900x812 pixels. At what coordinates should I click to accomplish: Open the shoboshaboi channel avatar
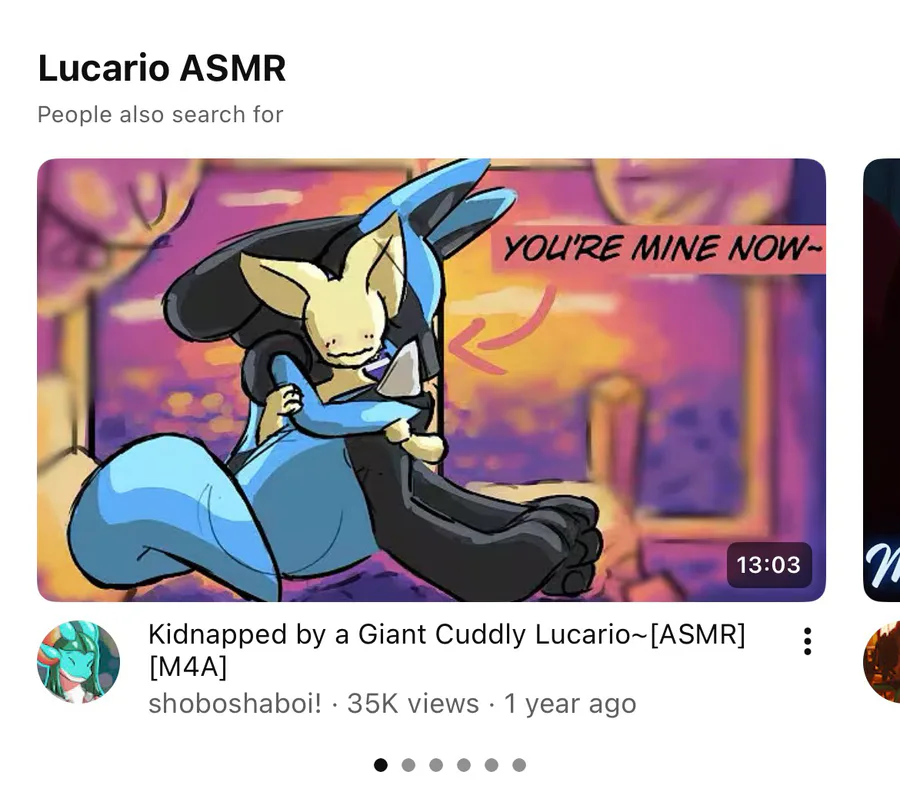79,662
